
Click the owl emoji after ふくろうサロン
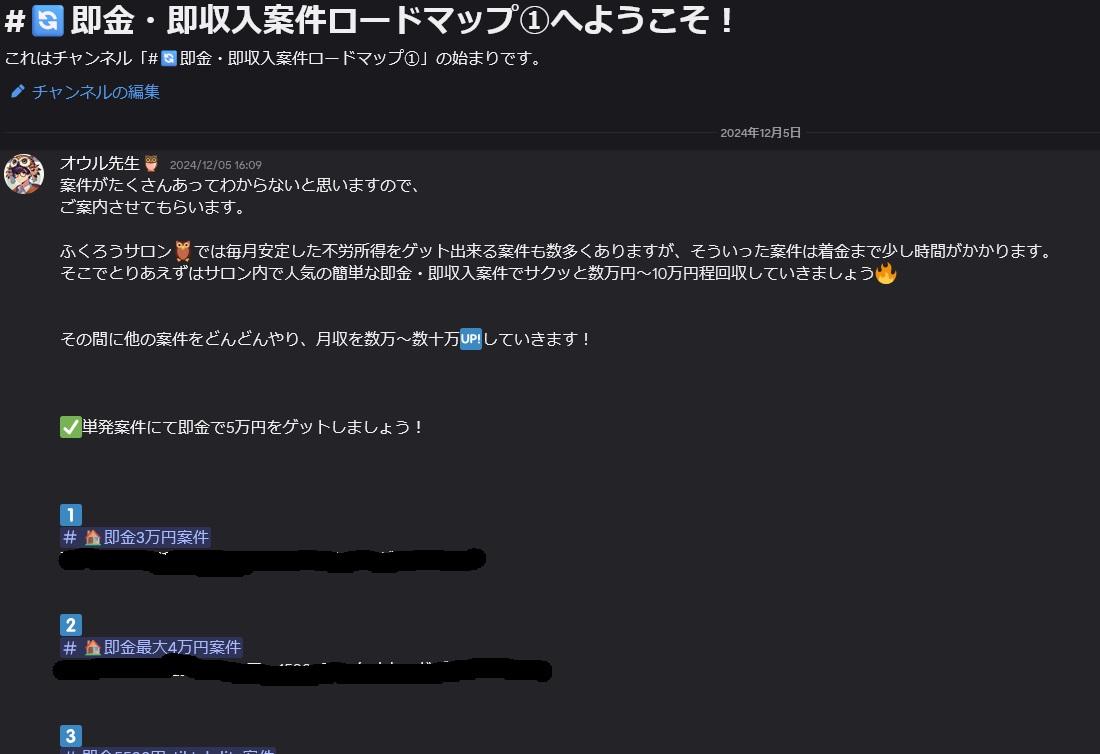[183, 250]
